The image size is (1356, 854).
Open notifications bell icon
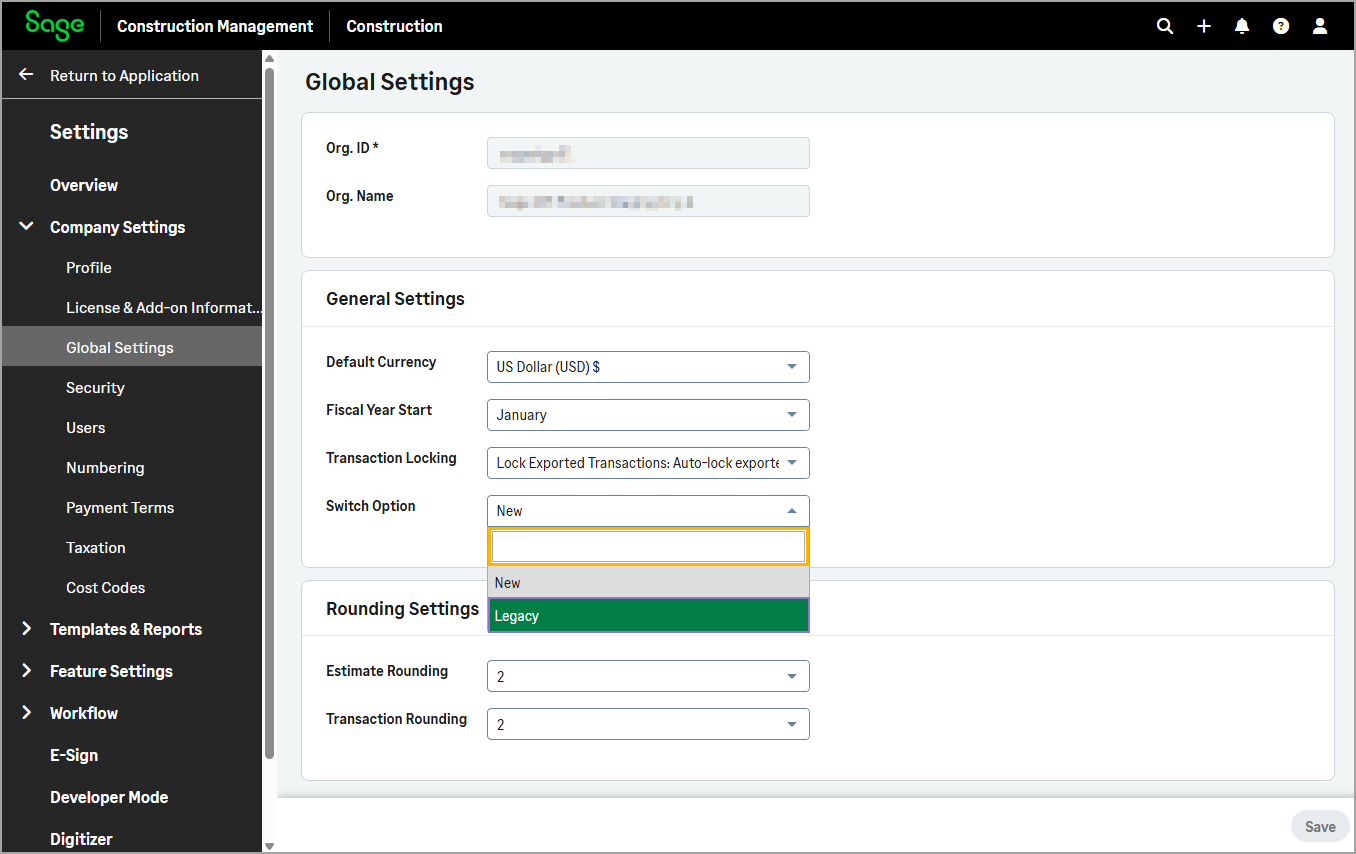[x=1242, y=27]
